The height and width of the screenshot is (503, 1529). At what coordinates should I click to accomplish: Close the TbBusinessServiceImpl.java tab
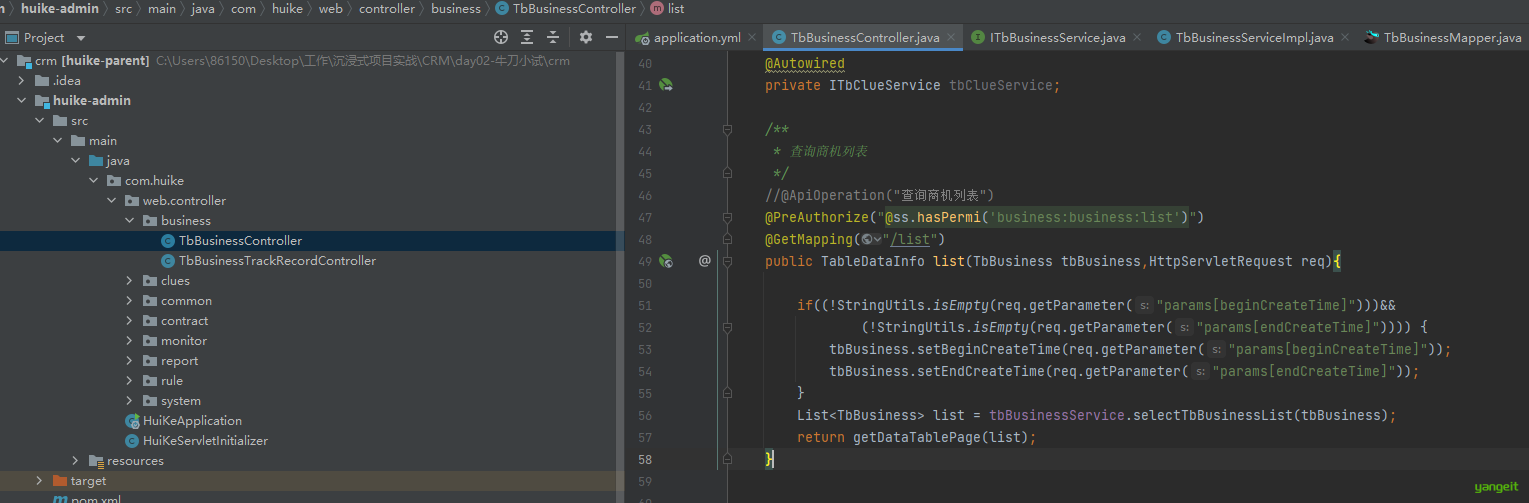pyautogui.click(x=1345, y=38)
